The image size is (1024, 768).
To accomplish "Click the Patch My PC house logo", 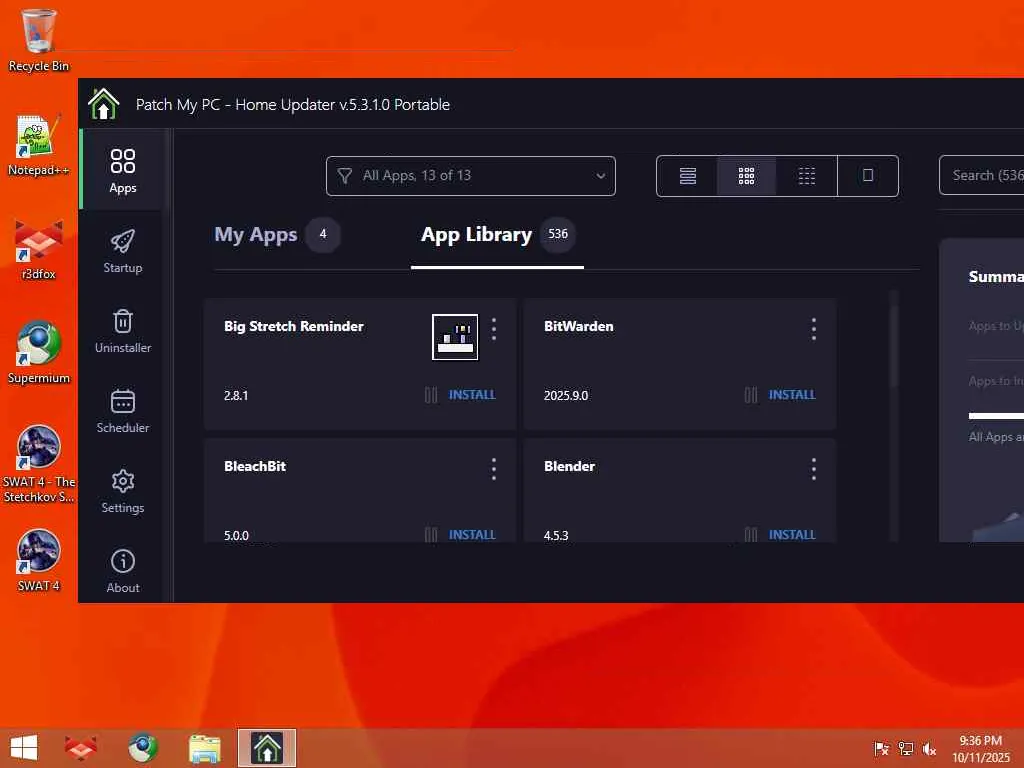I will pyautogui.click(x=104, y=104).
